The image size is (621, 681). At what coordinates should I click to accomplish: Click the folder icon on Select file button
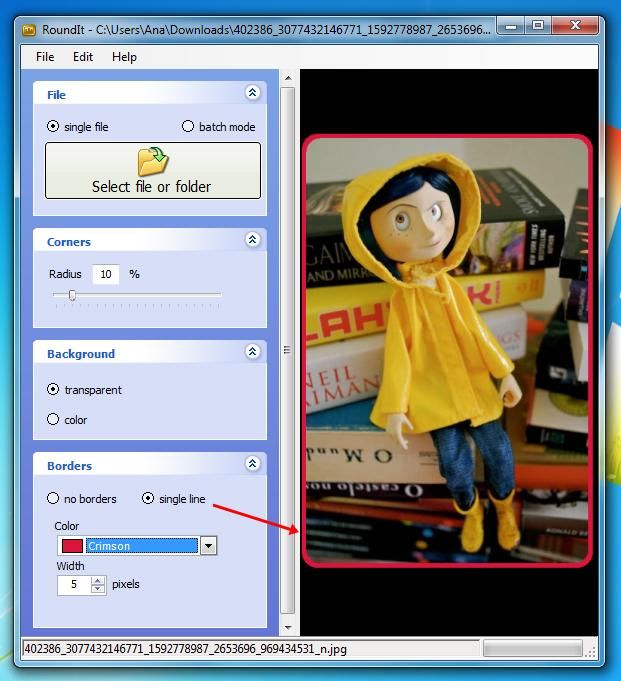(x=153, y=161)
